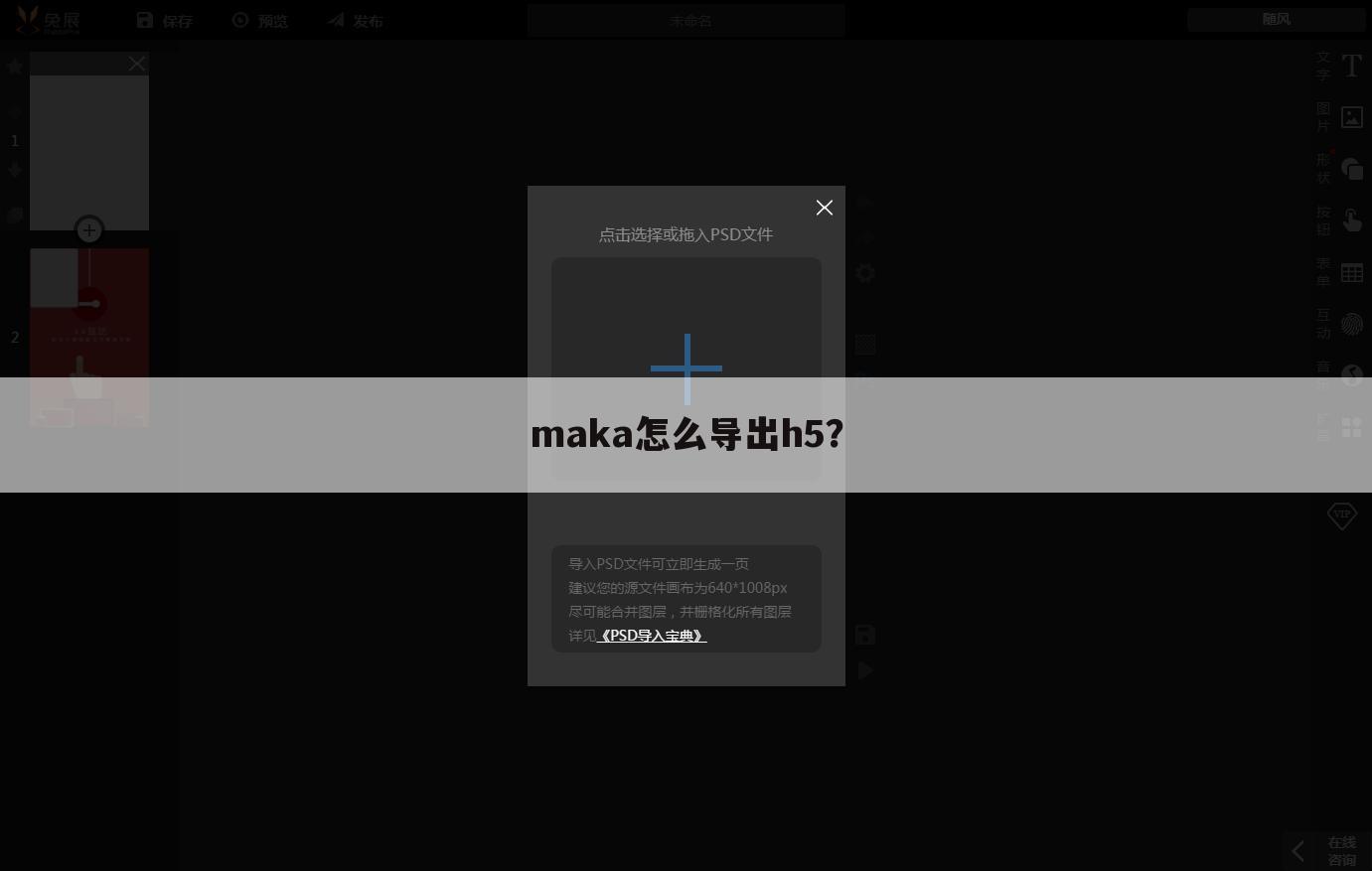Open the 随风 user account menu
Screen dimensions: 1372x871
1277,19
